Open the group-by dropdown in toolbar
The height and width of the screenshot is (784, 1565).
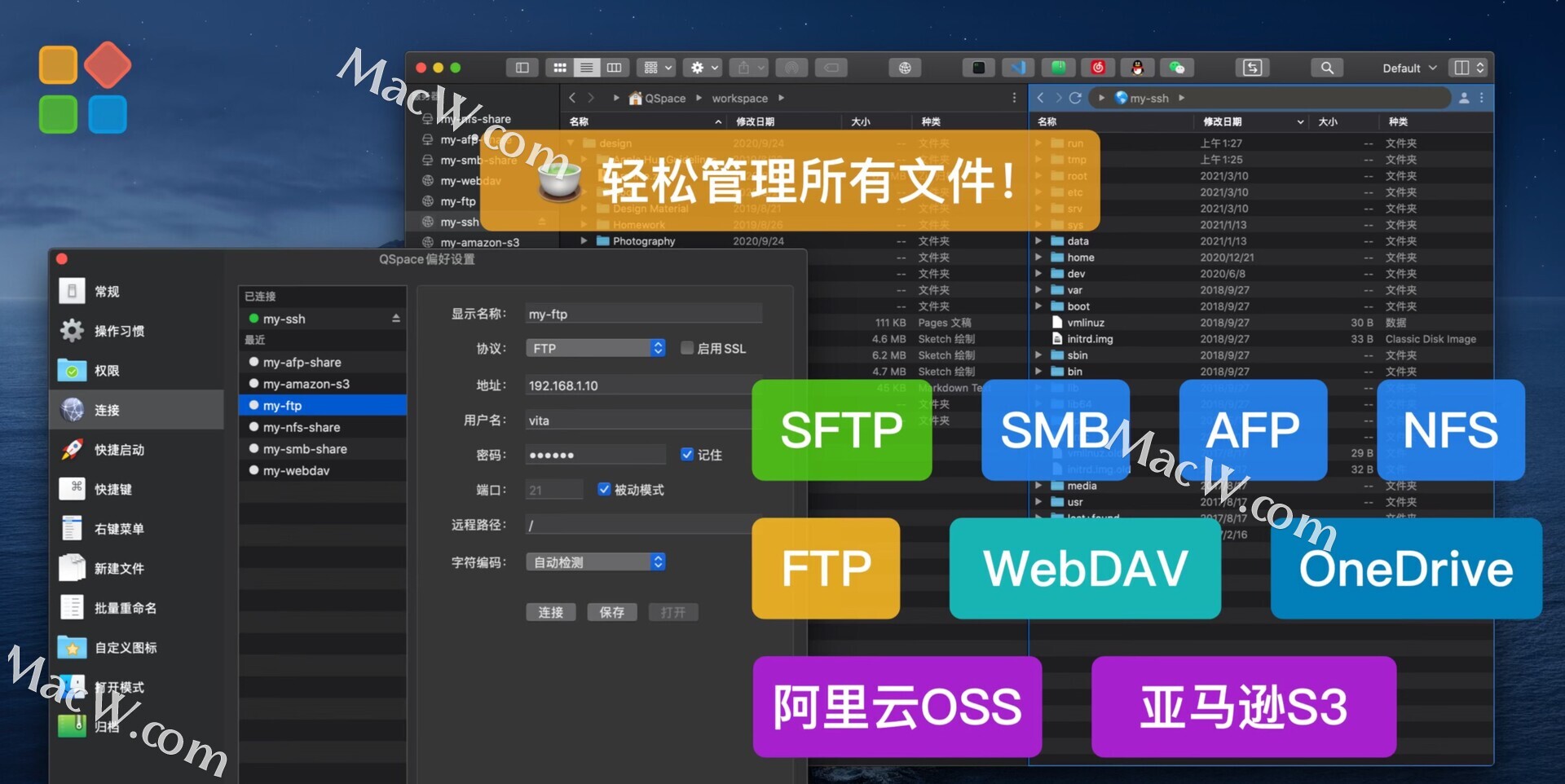point(658,68)
